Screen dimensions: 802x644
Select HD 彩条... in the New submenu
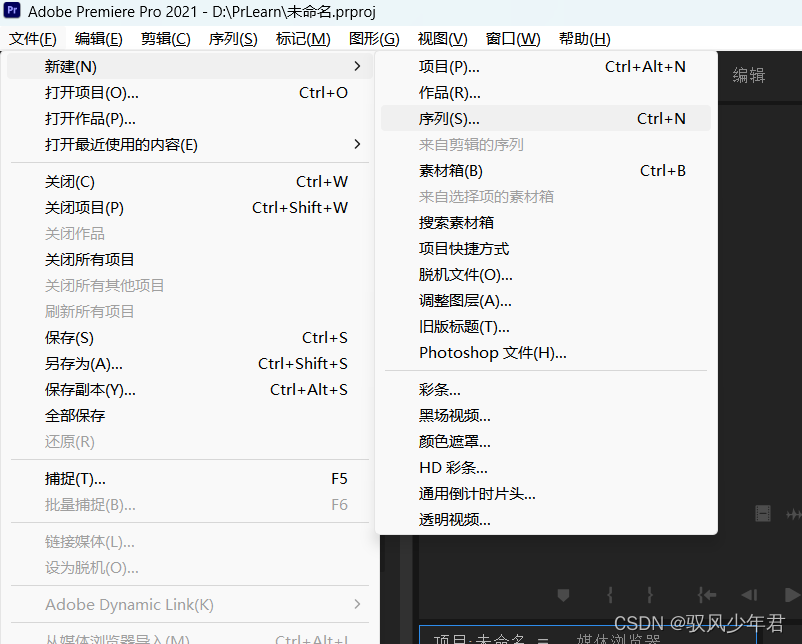pos(546,468)
